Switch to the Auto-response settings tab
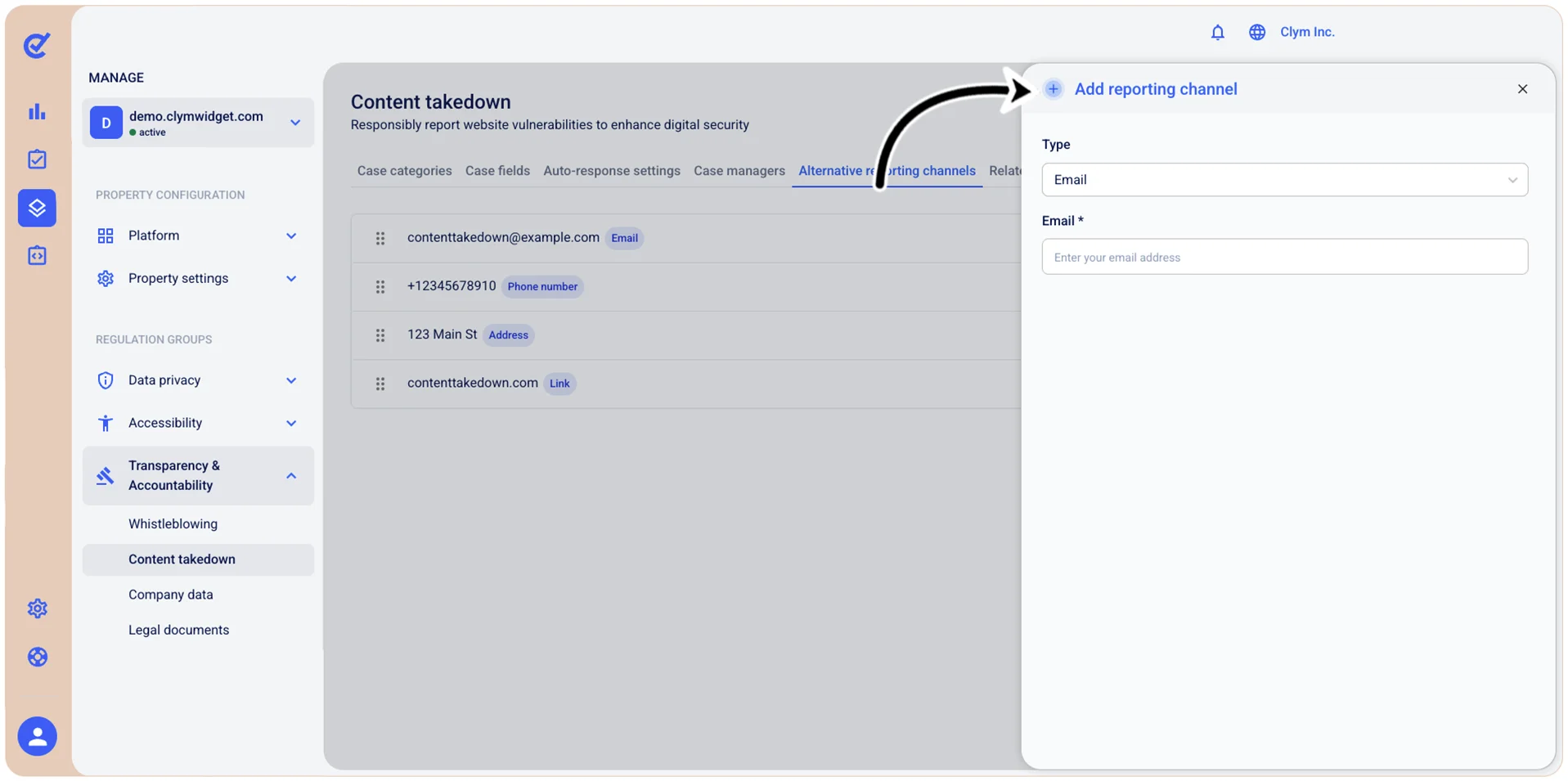The image size is (1568, 781). (x=612, y=171)
